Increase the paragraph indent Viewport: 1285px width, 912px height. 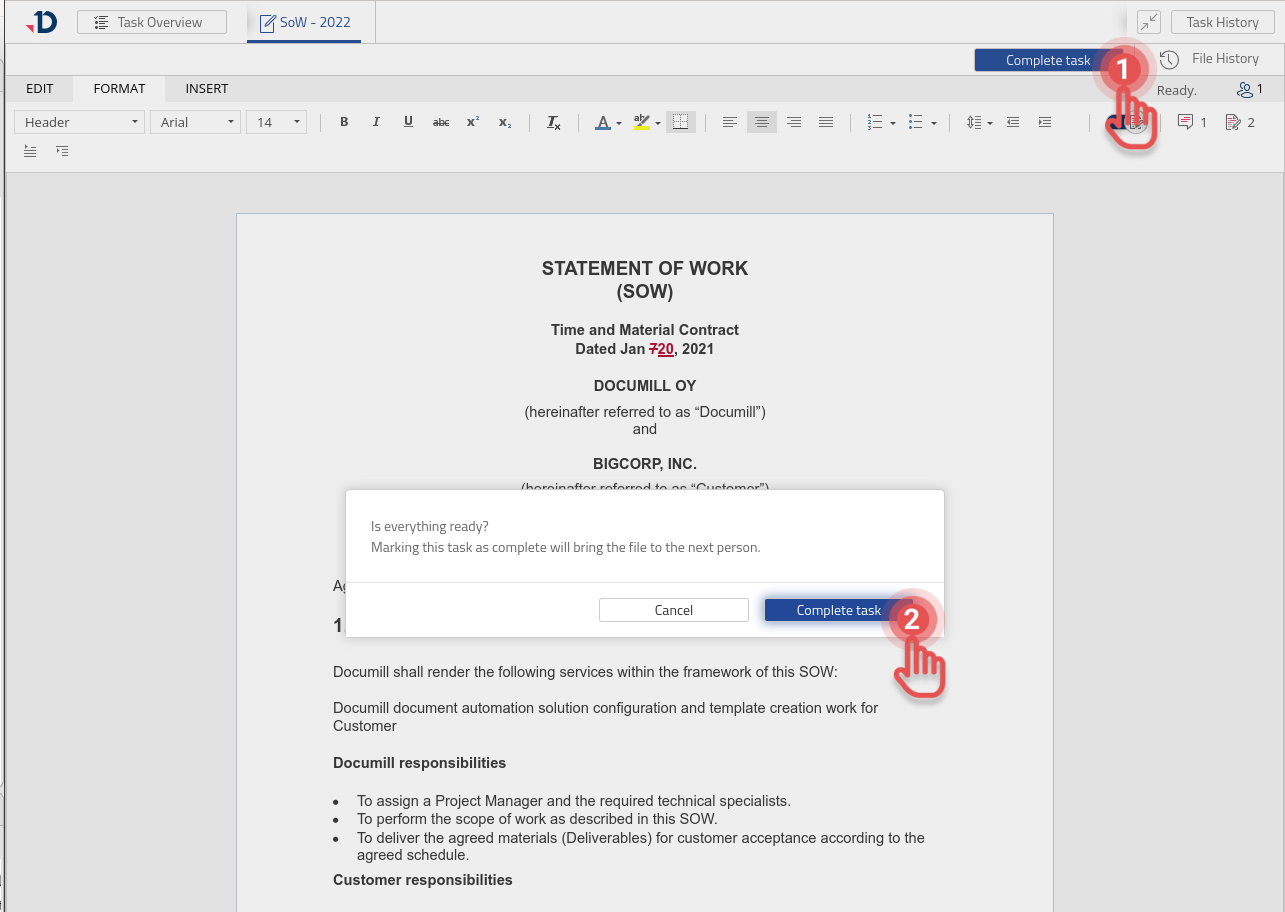pos(1045,122)
